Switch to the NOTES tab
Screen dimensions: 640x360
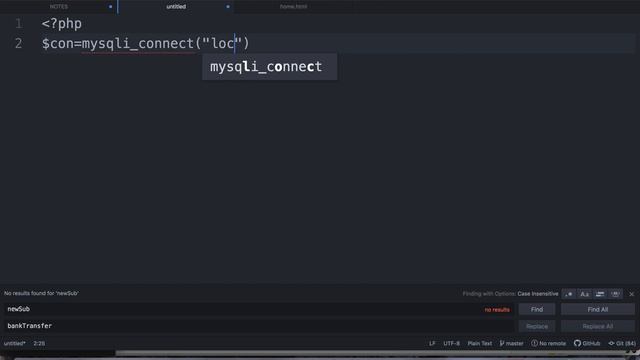click(x=59, y=7)
